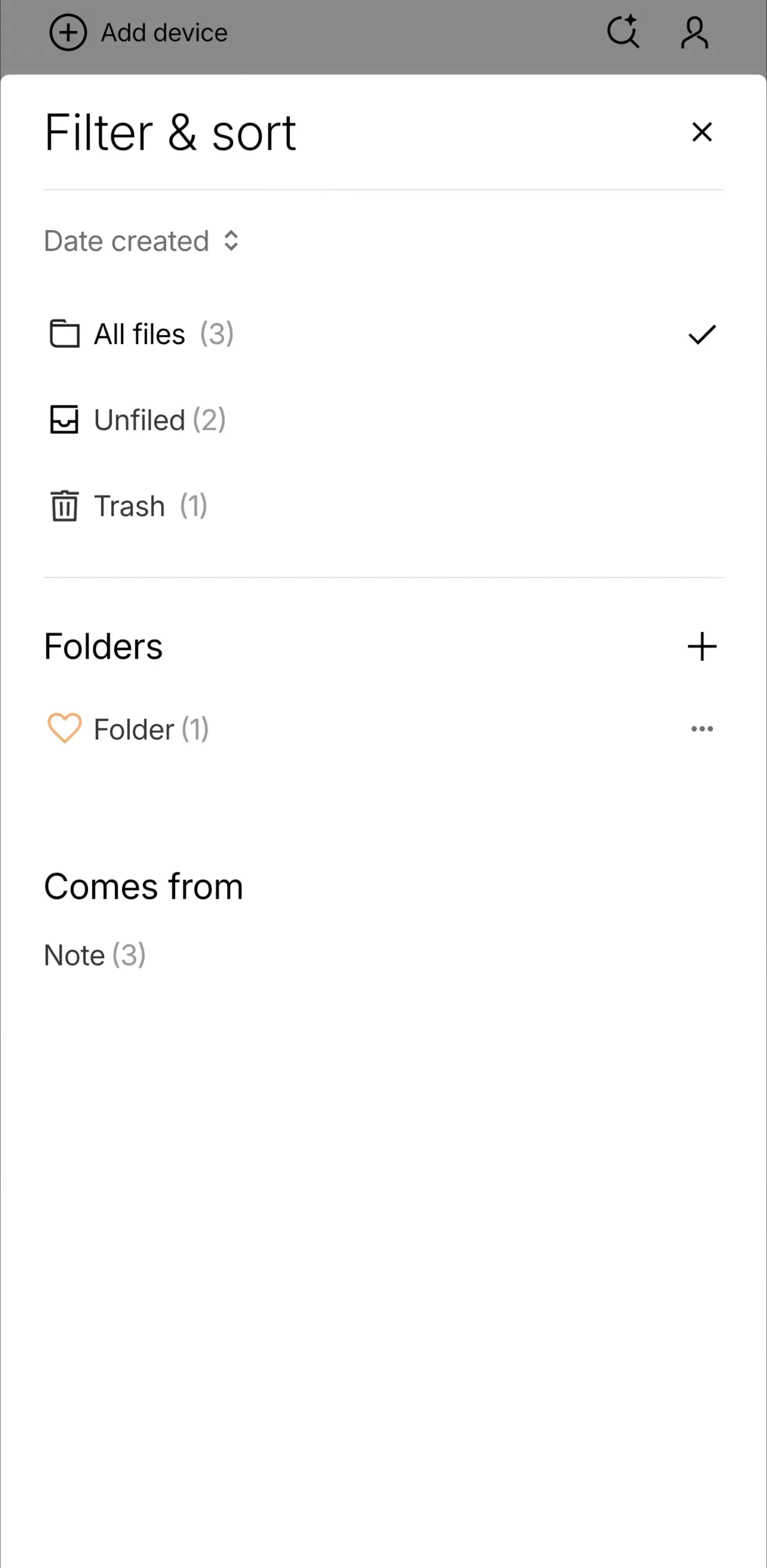Click the Unfiled inbox tray icon
Image resolution: width=767 pixels, height=1568 pixels.
(x=64, y=419)
